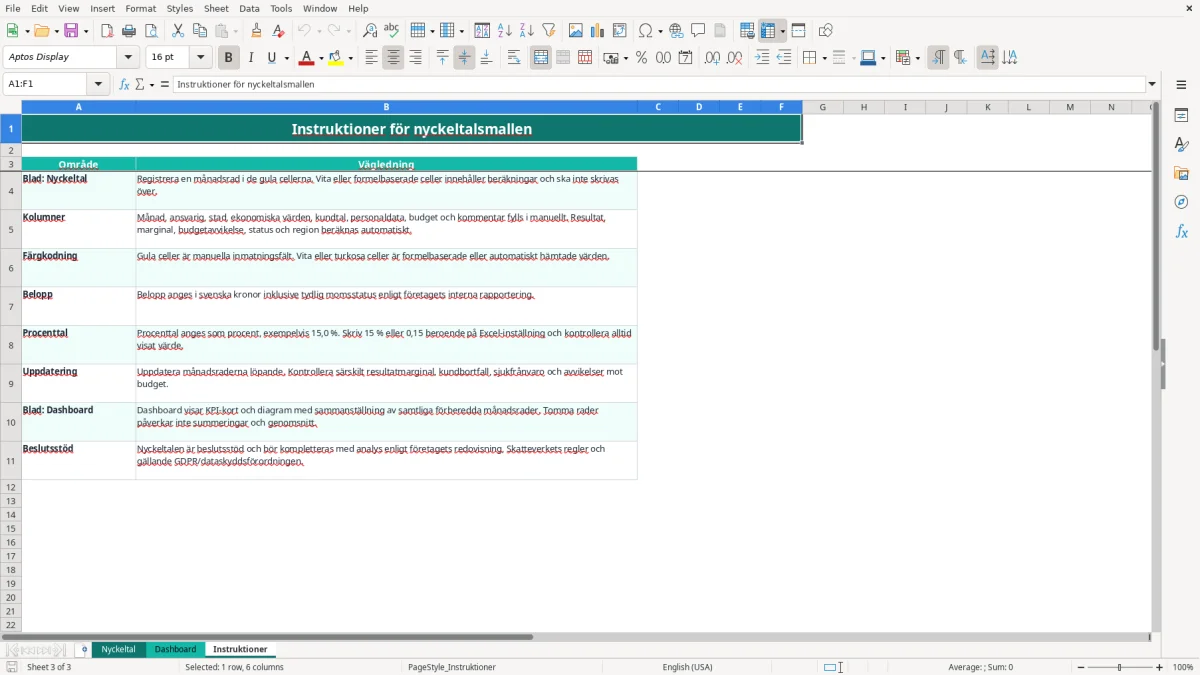Open the sidebar Styles panel icon
The width and height of the screenshot is (1200, 675).
1181,144
